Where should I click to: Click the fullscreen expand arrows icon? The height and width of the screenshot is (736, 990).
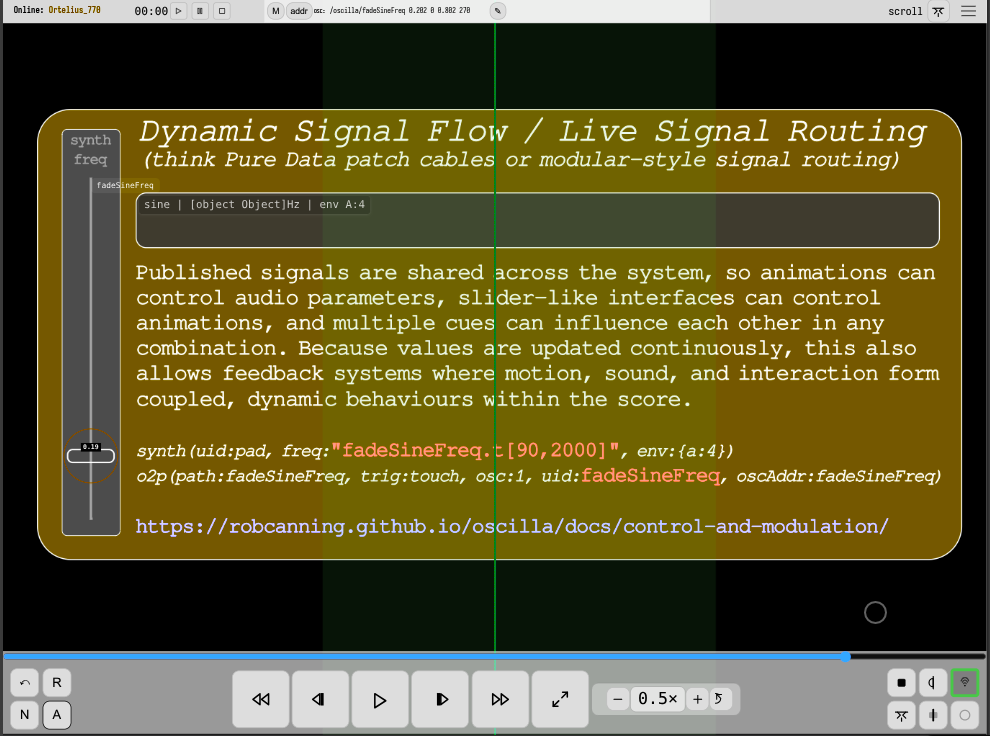[560, 699]
